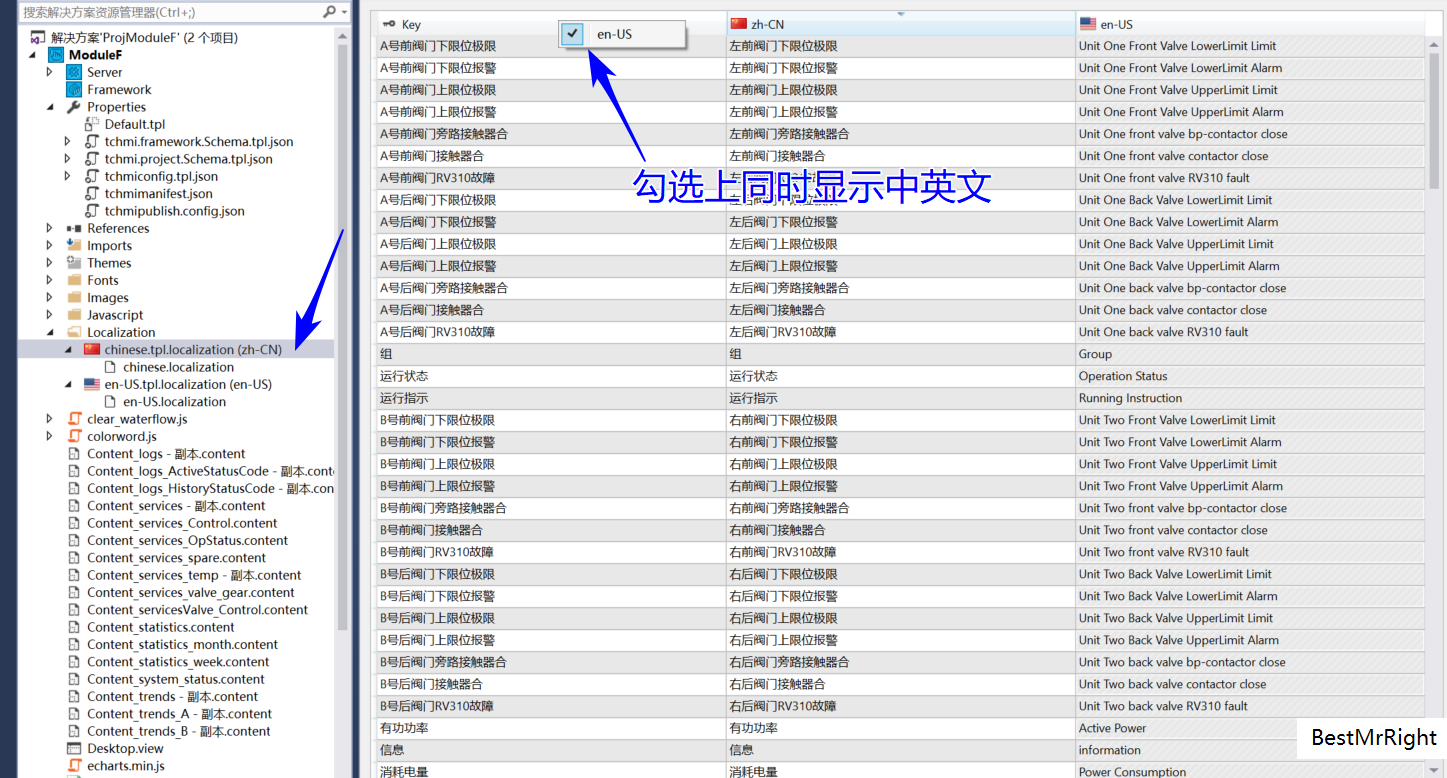Click US flag icon of en-US.tpl.localization

[x=92, y=384]
